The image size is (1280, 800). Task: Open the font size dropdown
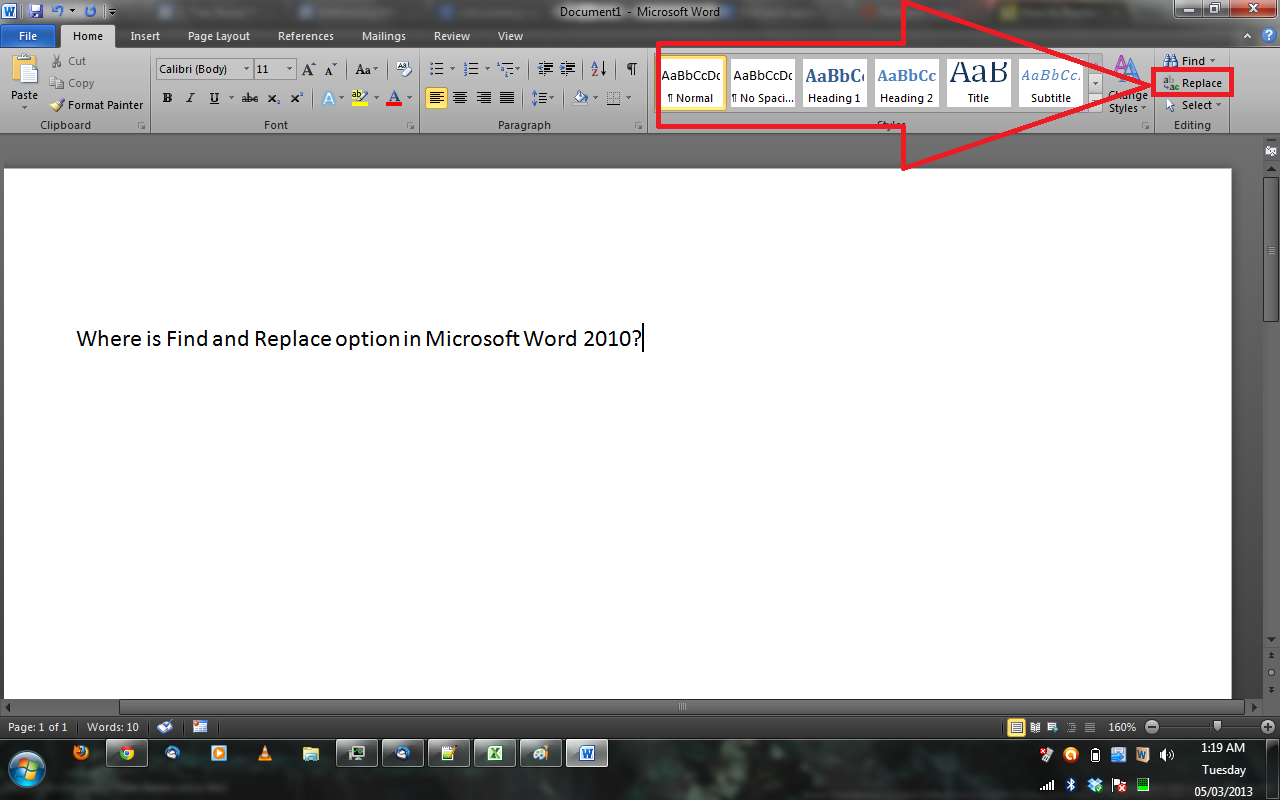point(290,69)
